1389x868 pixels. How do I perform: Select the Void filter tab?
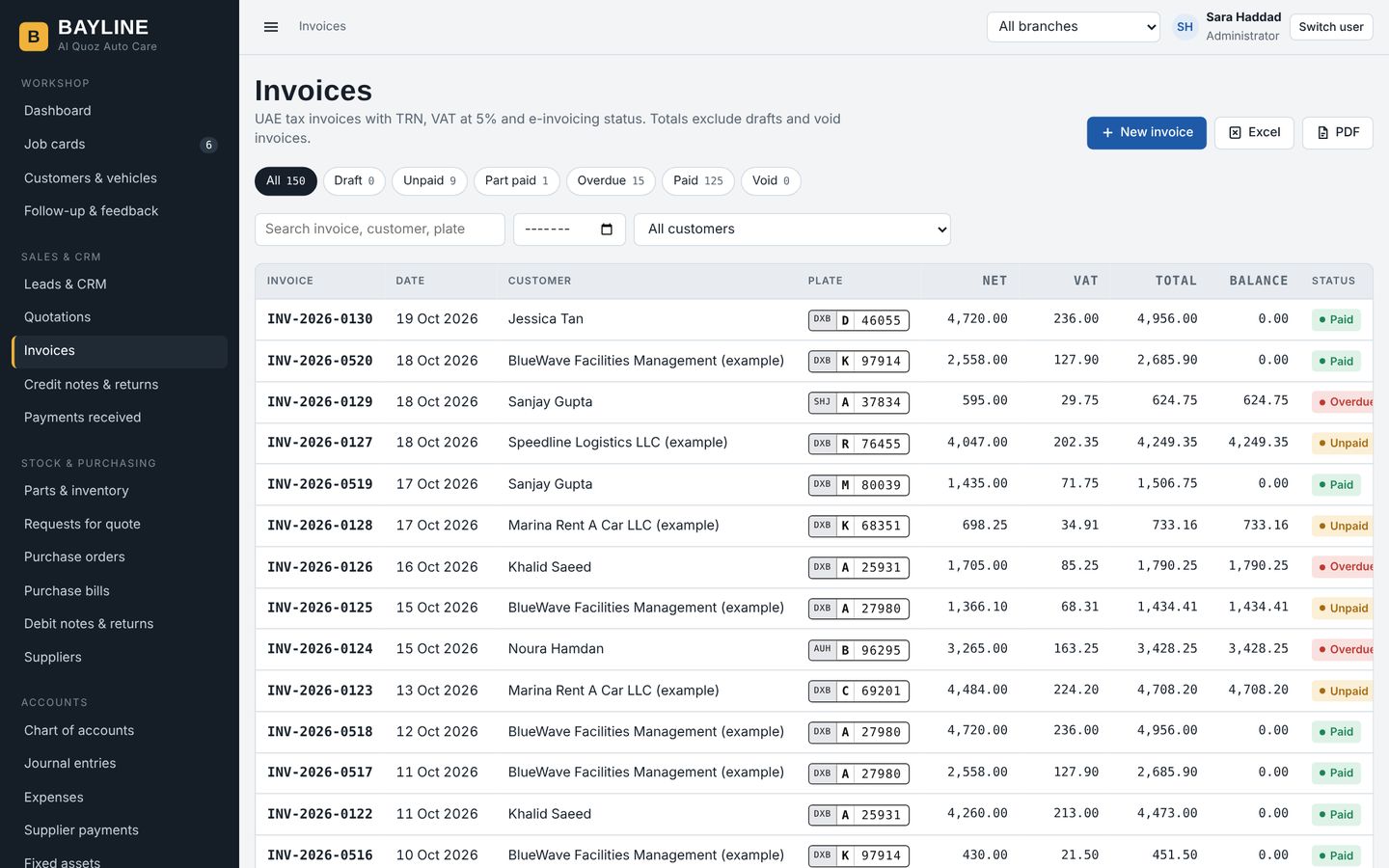click(771, 181)
